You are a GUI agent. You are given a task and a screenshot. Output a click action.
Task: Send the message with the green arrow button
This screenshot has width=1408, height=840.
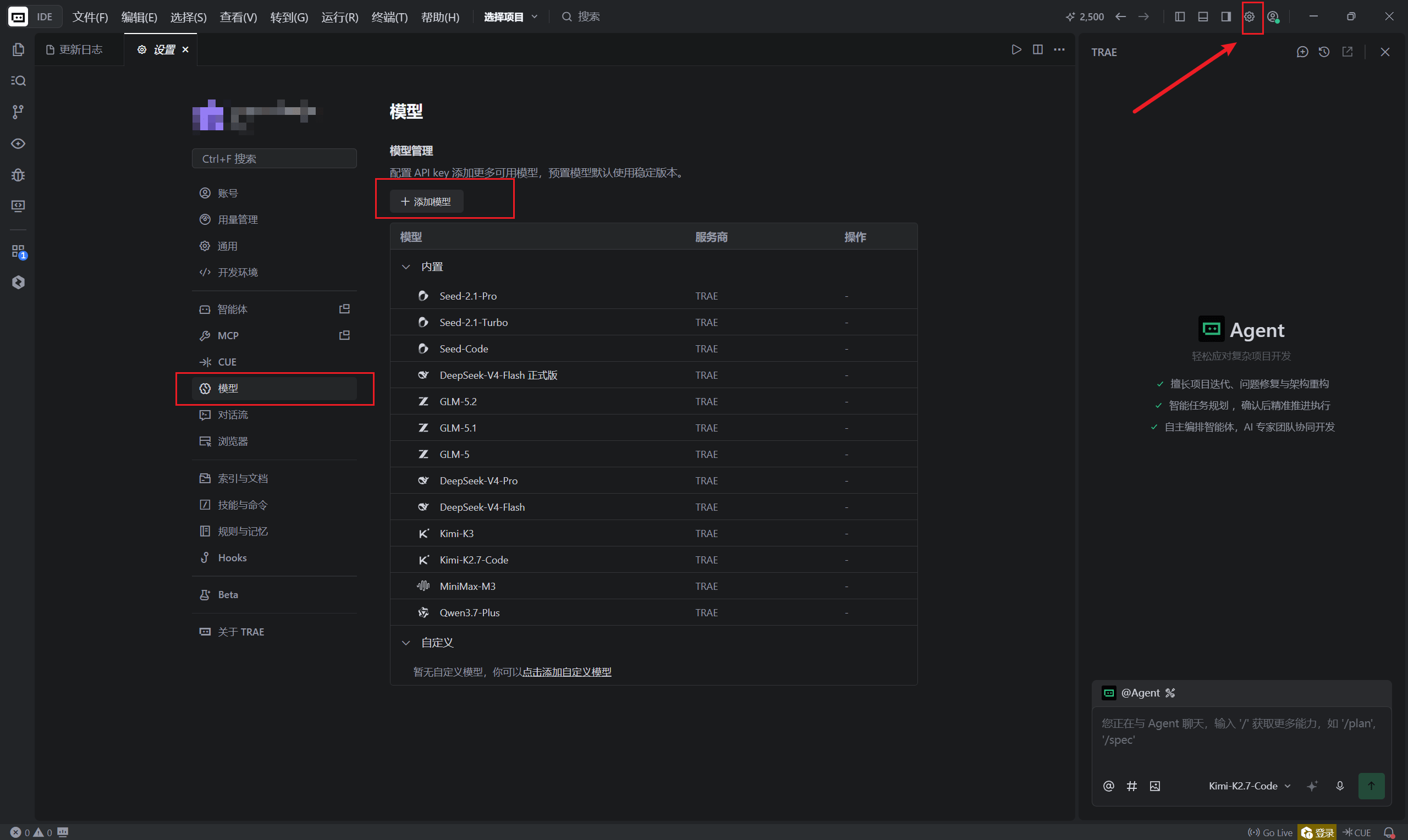click(x=1371, y=786)
